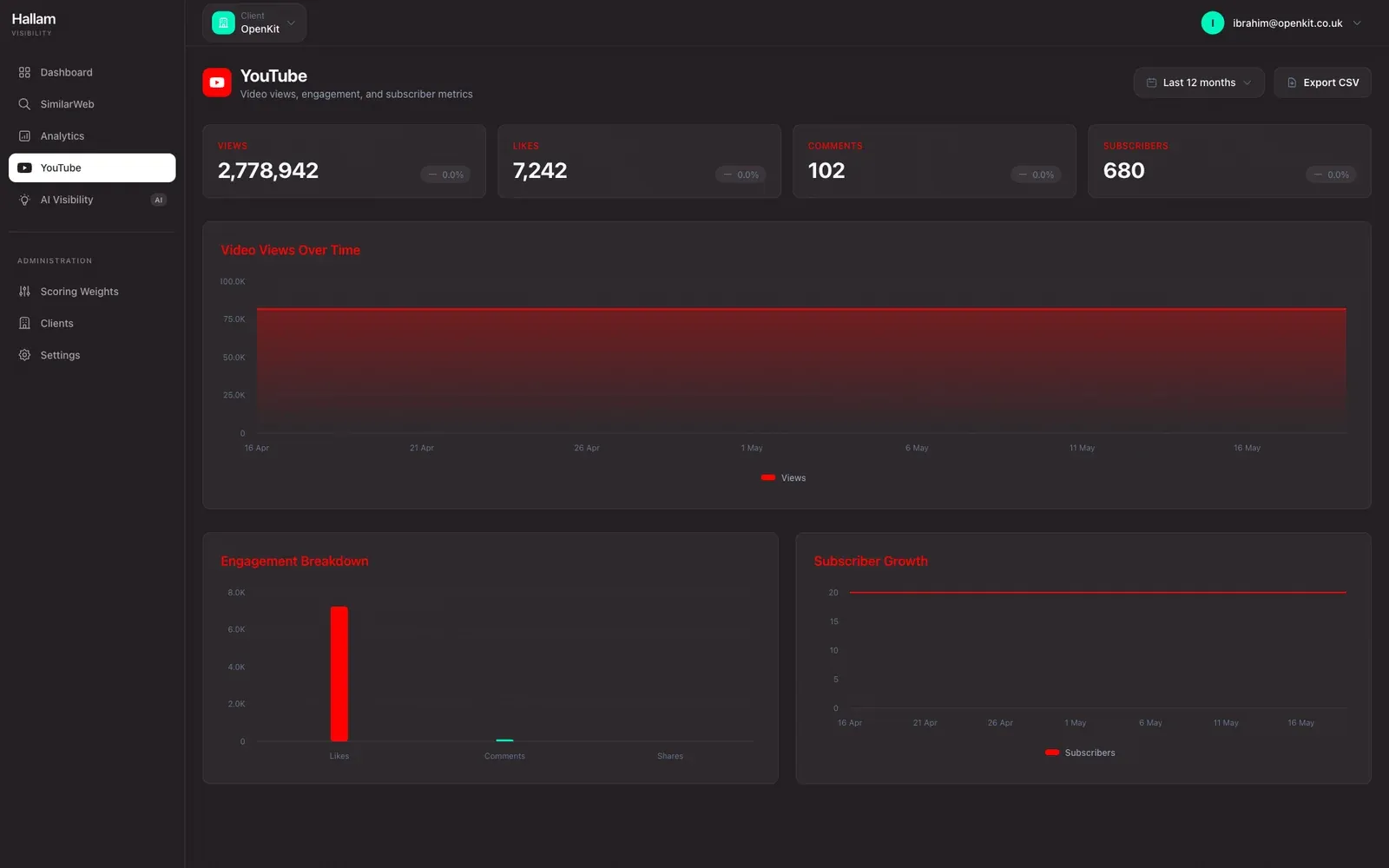
Task: Open Scoring Weights administration page
Action: (92, 292)
